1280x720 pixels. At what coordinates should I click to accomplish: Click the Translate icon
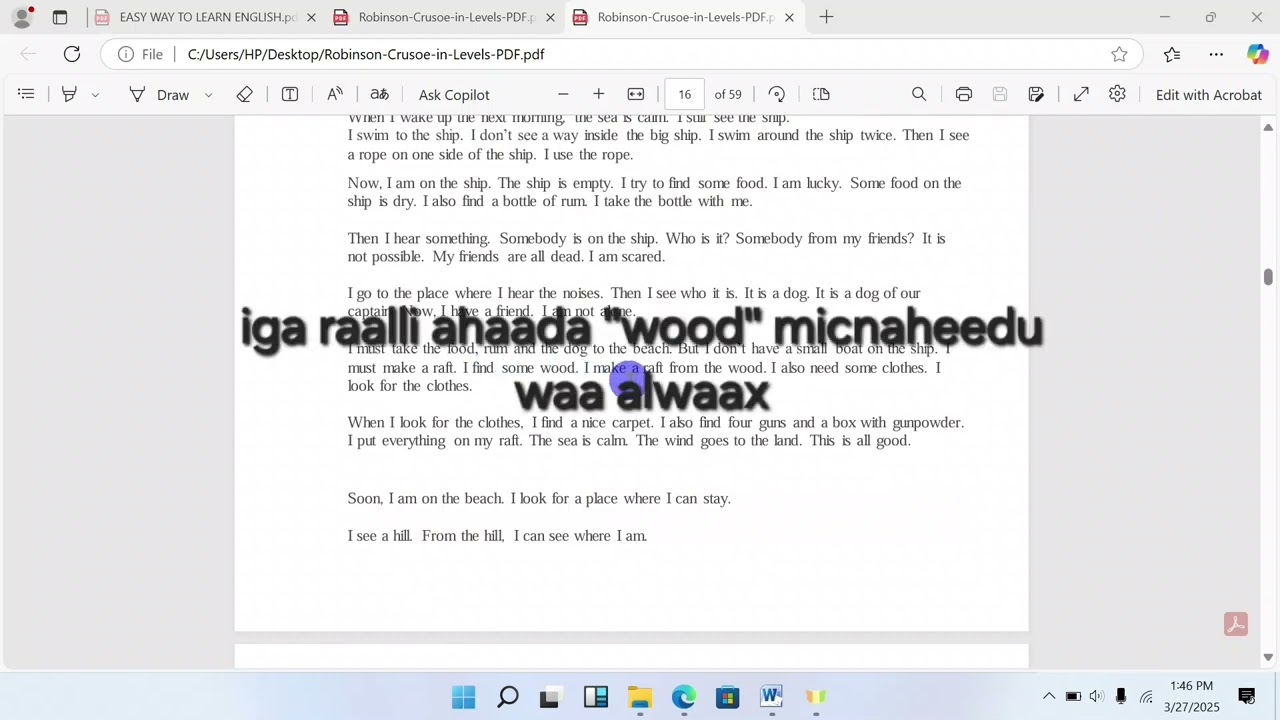click(379, 94)
